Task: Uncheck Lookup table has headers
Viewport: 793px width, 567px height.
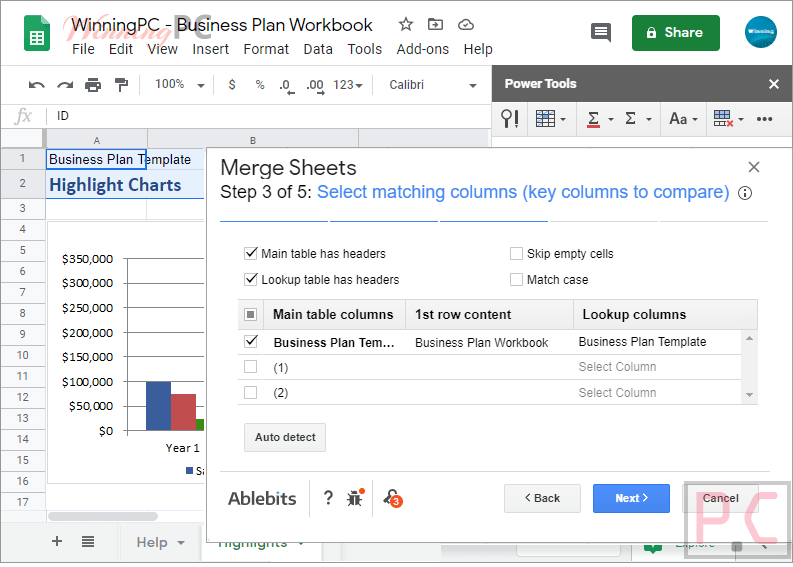Action: pyautogui.click(x=251, y=279)
